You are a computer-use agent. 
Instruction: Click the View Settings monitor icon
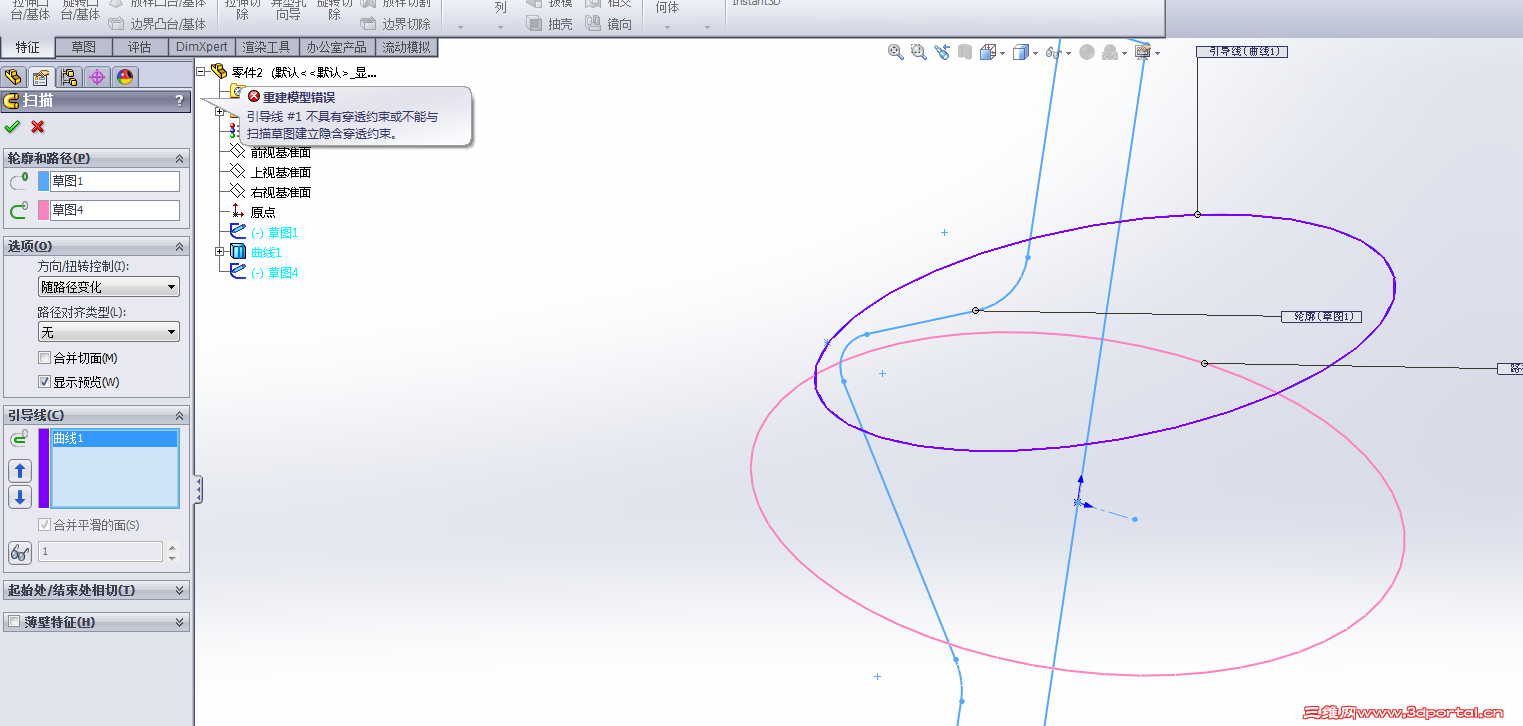(1143, 52)
